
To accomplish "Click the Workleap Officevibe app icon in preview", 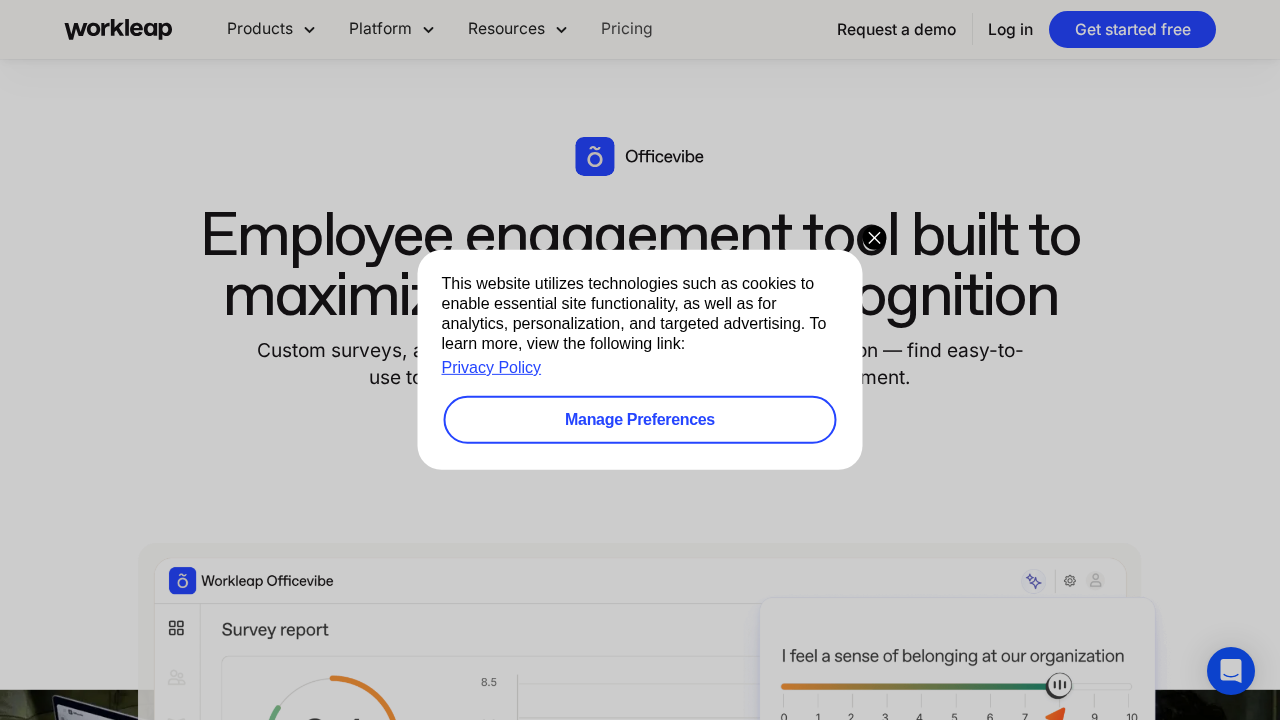I will tap(182, 581).
